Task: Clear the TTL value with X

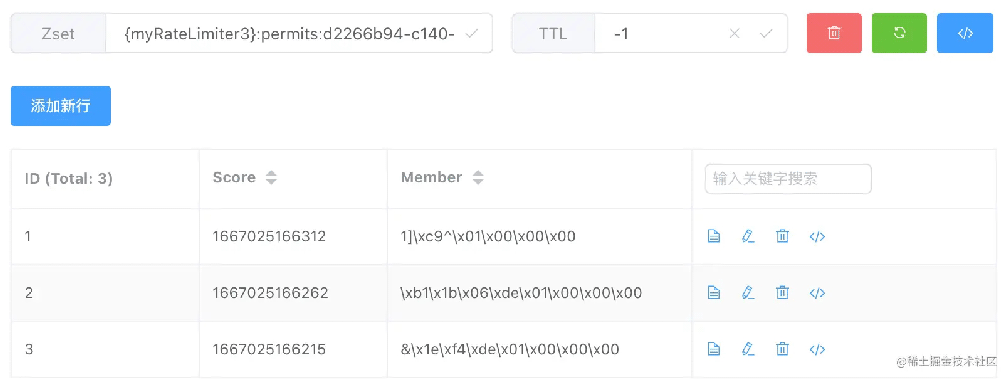Action: [x=734, y=33]
